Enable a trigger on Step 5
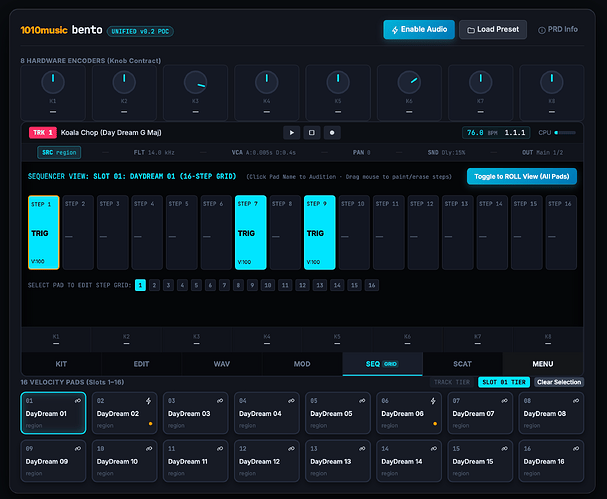 [x=182, y=232]
